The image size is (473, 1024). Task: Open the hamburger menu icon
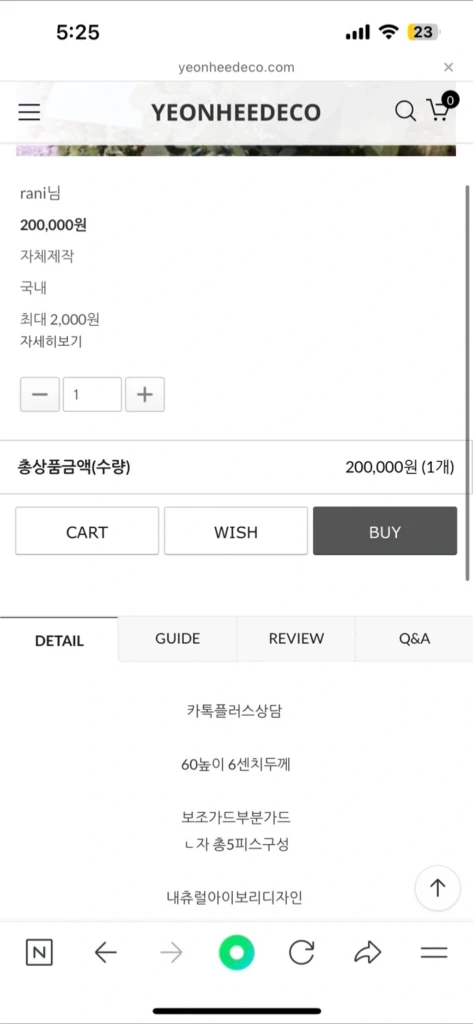pos(29,112)
